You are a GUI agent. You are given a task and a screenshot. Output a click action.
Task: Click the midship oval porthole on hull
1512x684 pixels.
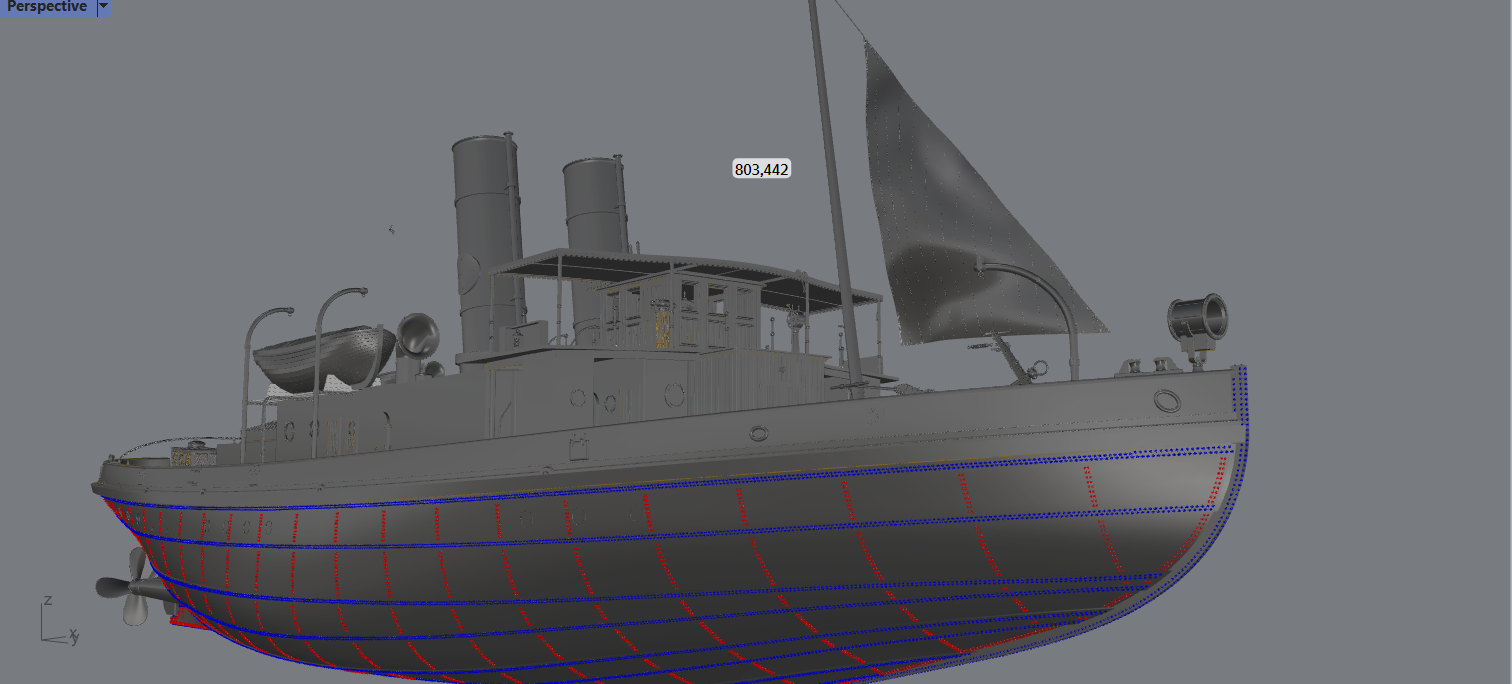pyautogui.click(x=758, y=433)
